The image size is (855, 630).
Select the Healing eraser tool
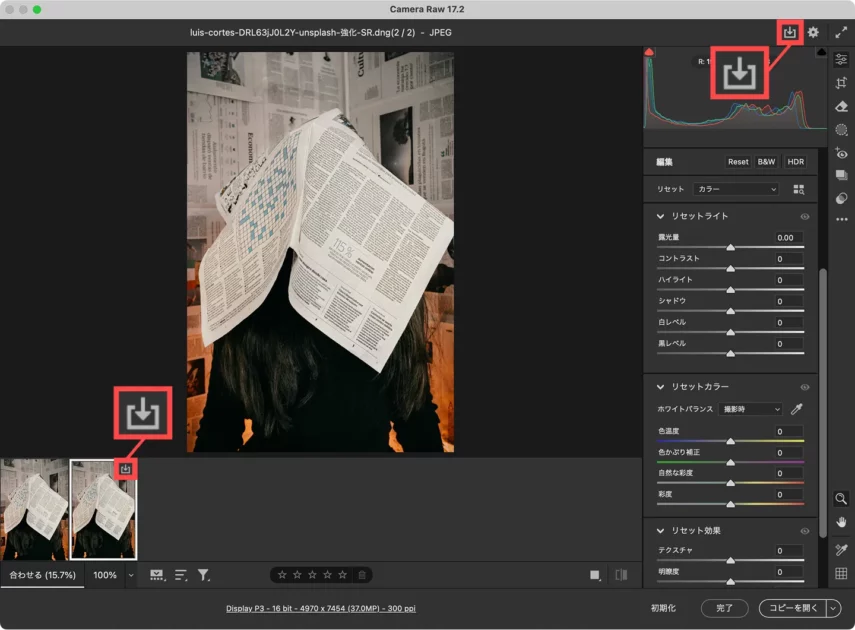click(x=841, y=106)
